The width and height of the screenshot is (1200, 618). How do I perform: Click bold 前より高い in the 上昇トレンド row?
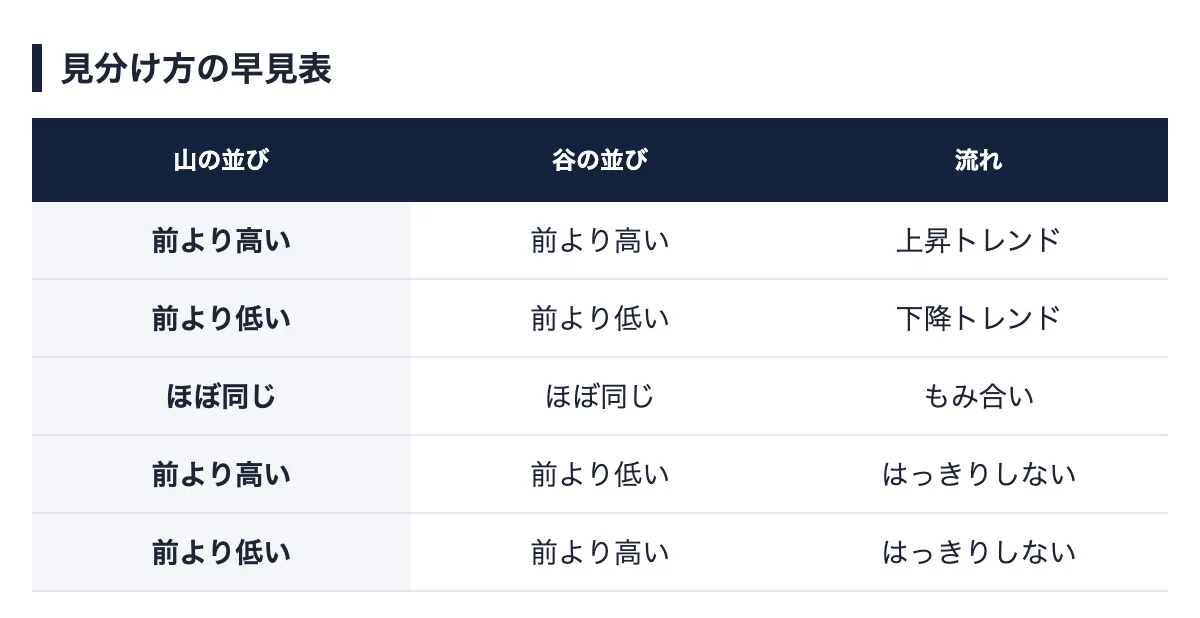click(221, 241)
